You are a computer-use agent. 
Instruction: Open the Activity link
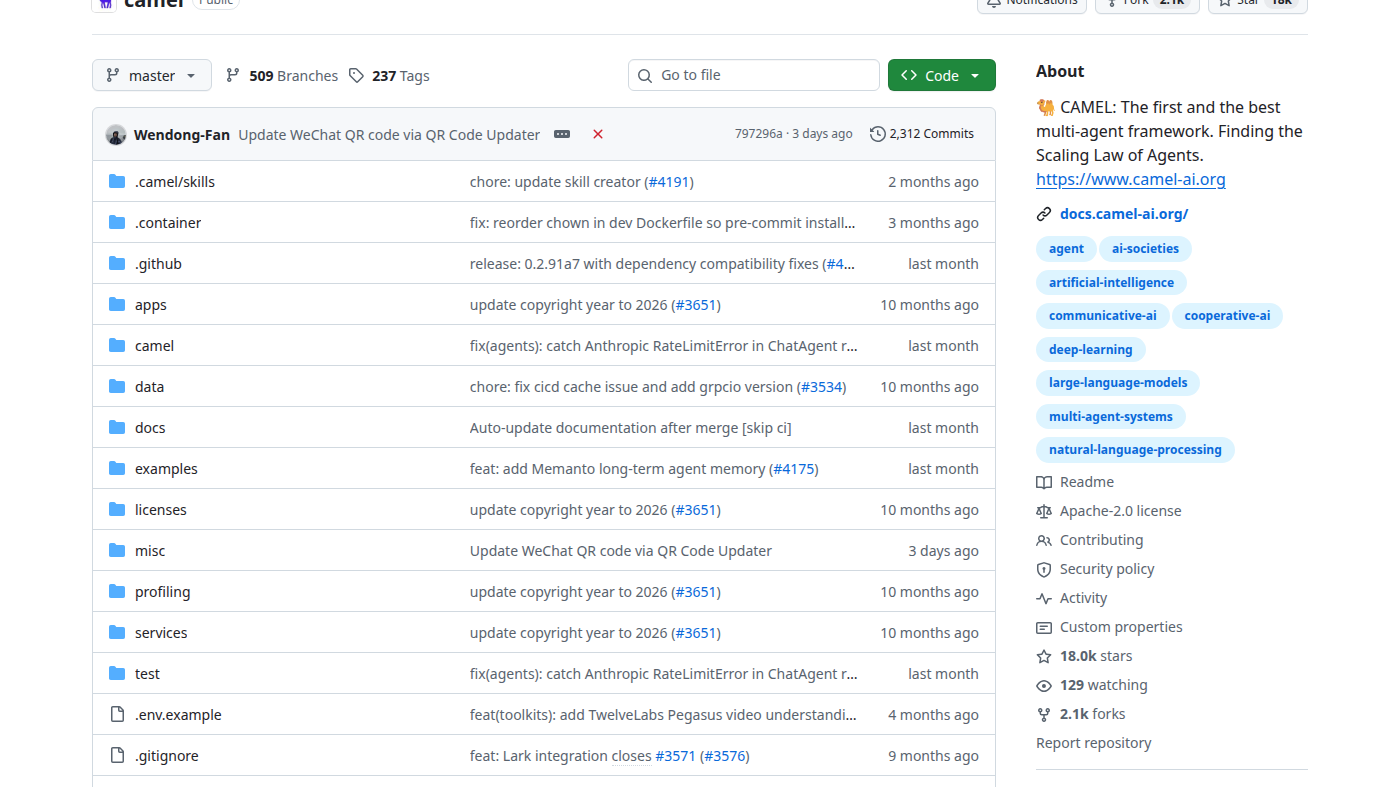1072,598
